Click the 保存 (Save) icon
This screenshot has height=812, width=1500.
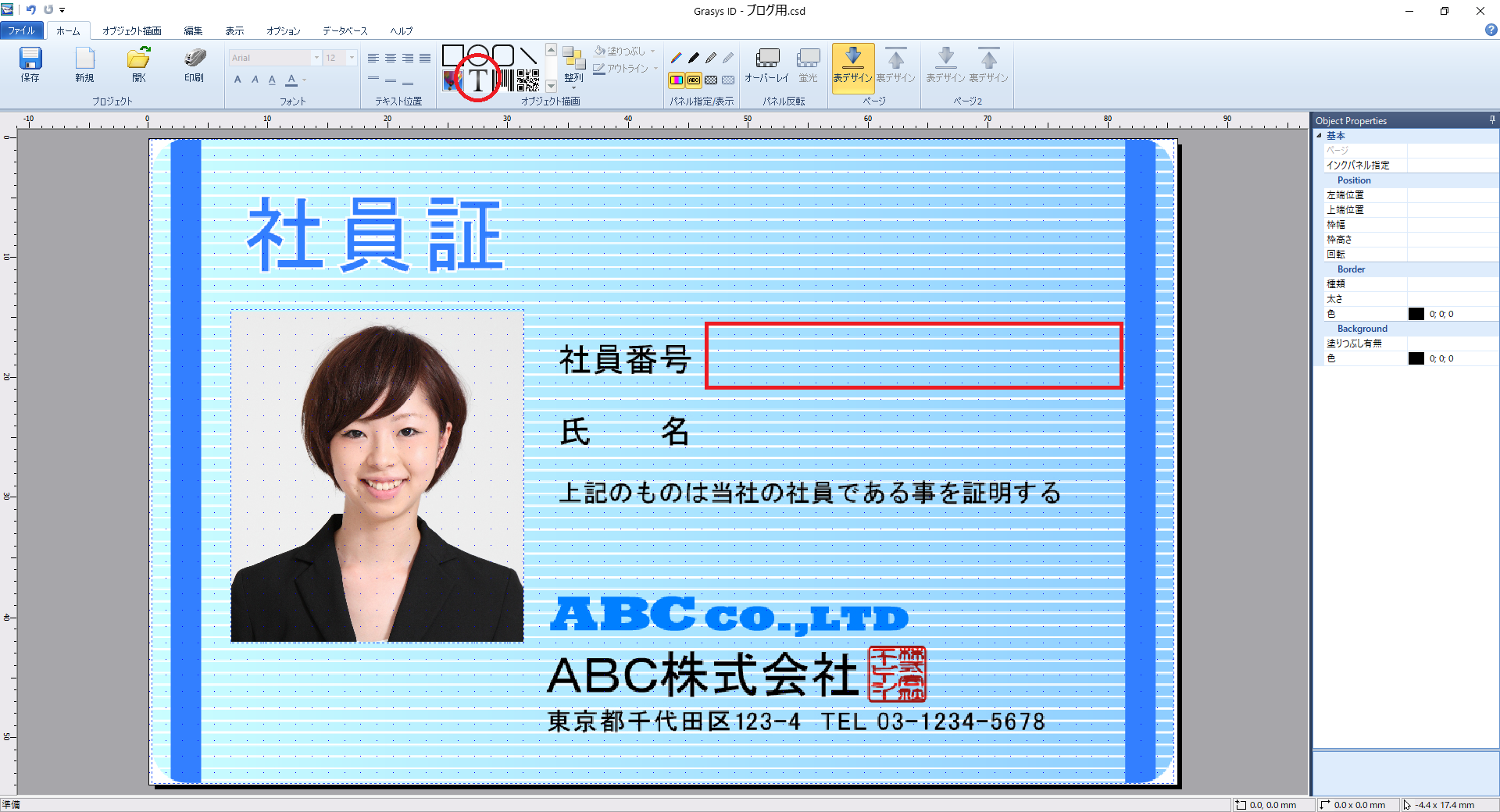pyautogui.click(x=30, y=58)
